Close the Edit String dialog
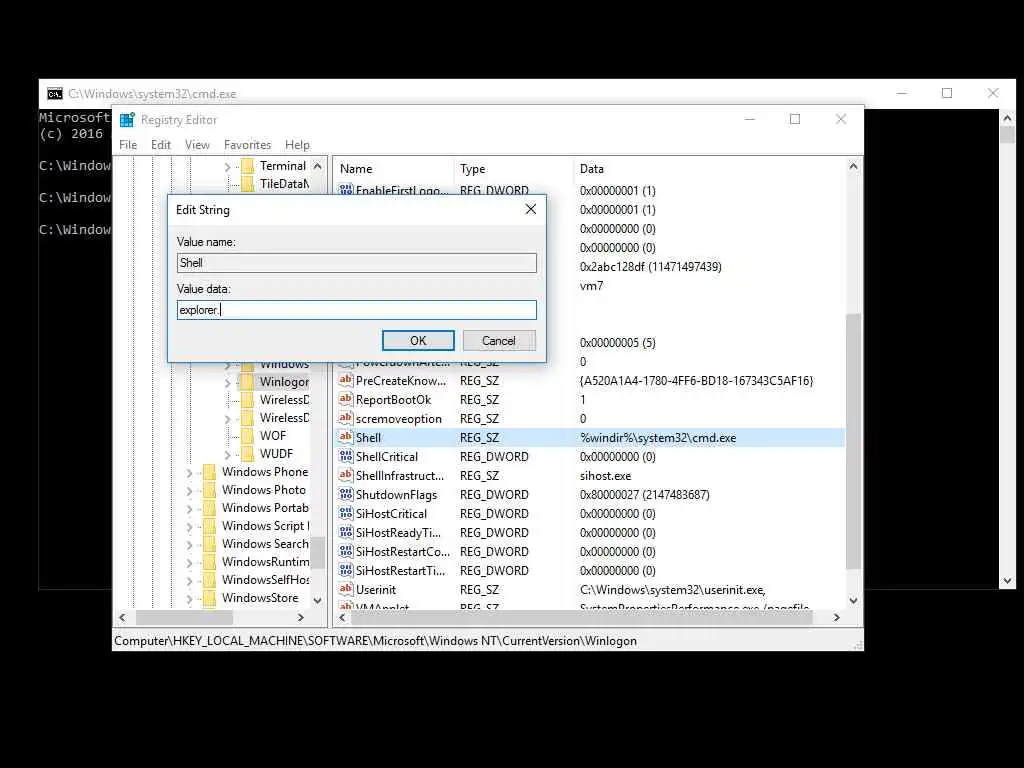1024x768 pixels. tap(530, 209)
